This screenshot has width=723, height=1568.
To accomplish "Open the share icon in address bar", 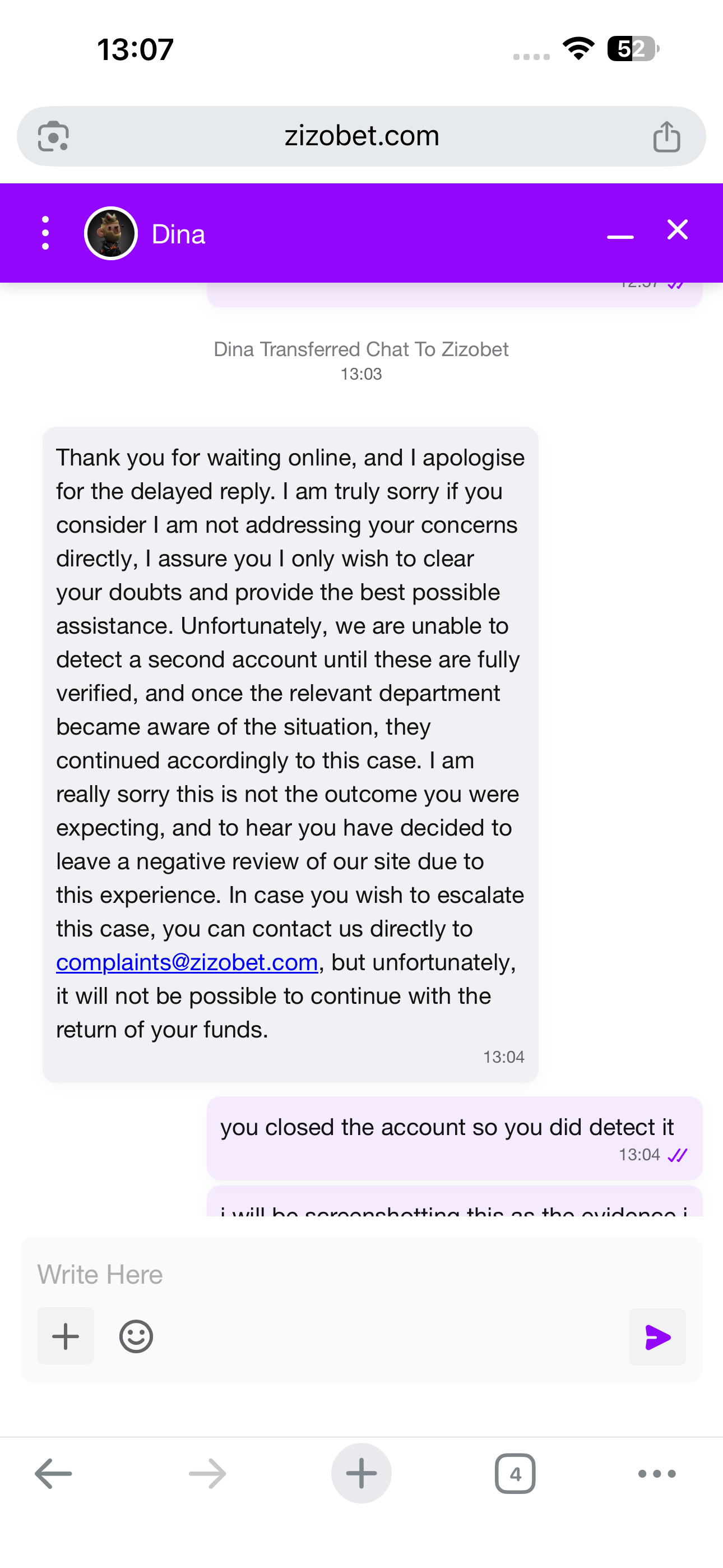I will click(666, 136).
